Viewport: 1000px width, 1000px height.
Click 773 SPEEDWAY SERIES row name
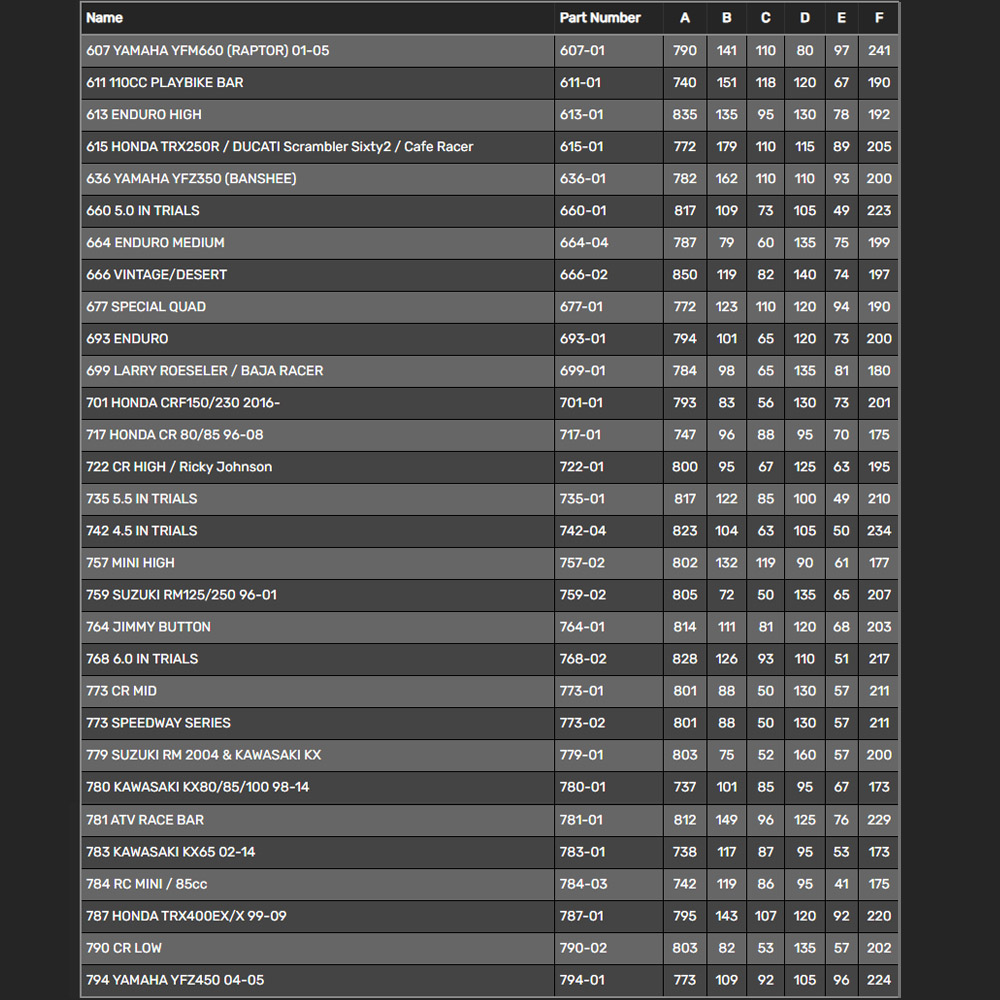(x=158, y=722)
